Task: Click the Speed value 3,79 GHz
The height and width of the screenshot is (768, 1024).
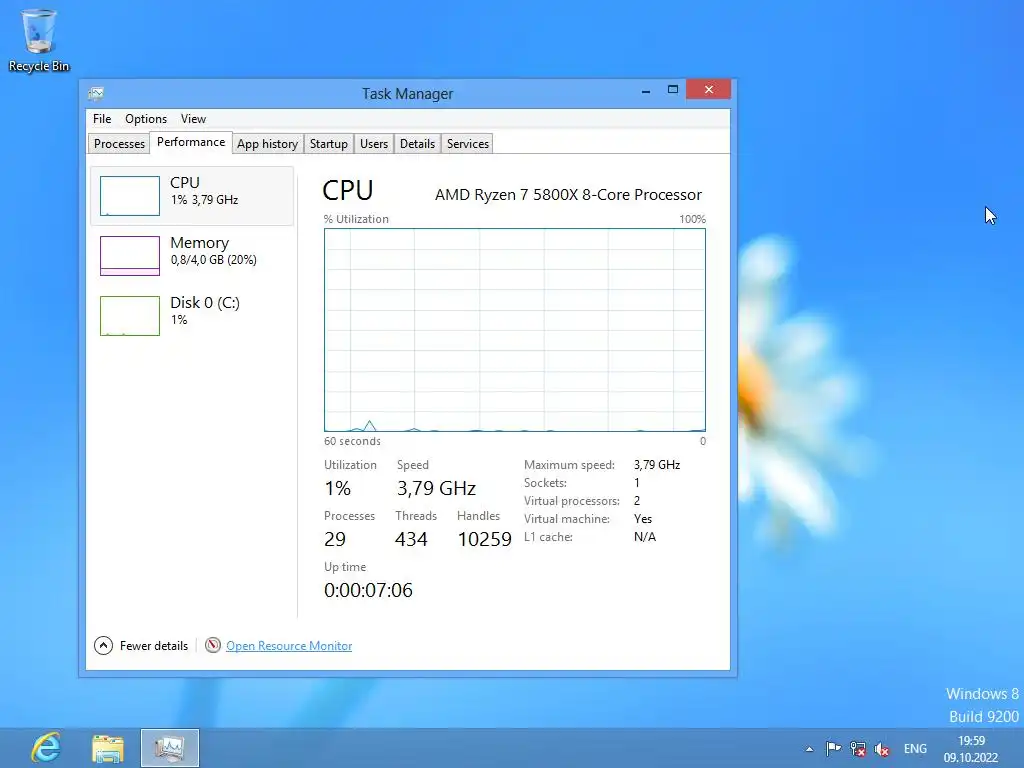Action: tap(436, 488)
